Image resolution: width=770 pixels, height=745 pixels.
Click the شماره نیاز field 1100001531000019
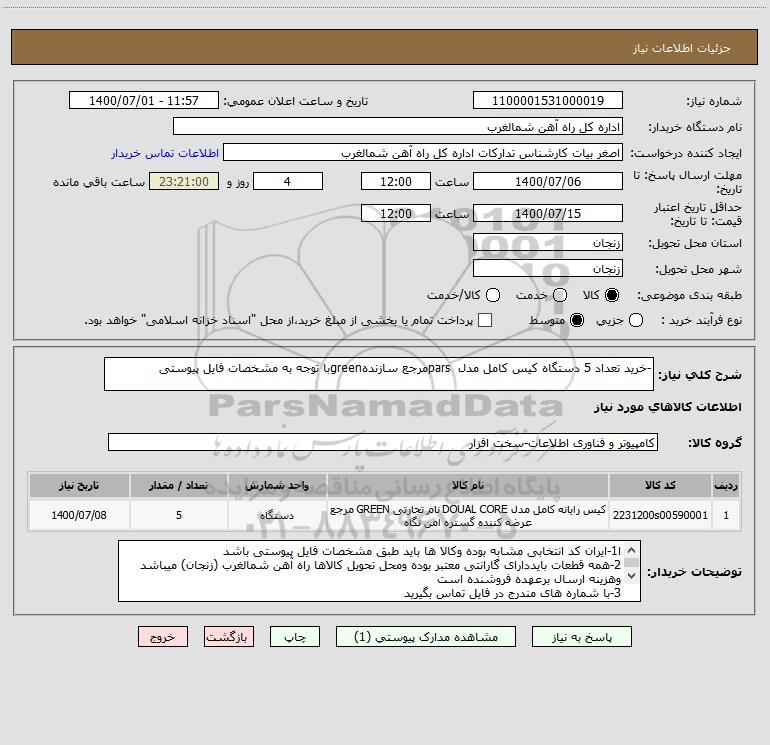click(x=548, y=100)
